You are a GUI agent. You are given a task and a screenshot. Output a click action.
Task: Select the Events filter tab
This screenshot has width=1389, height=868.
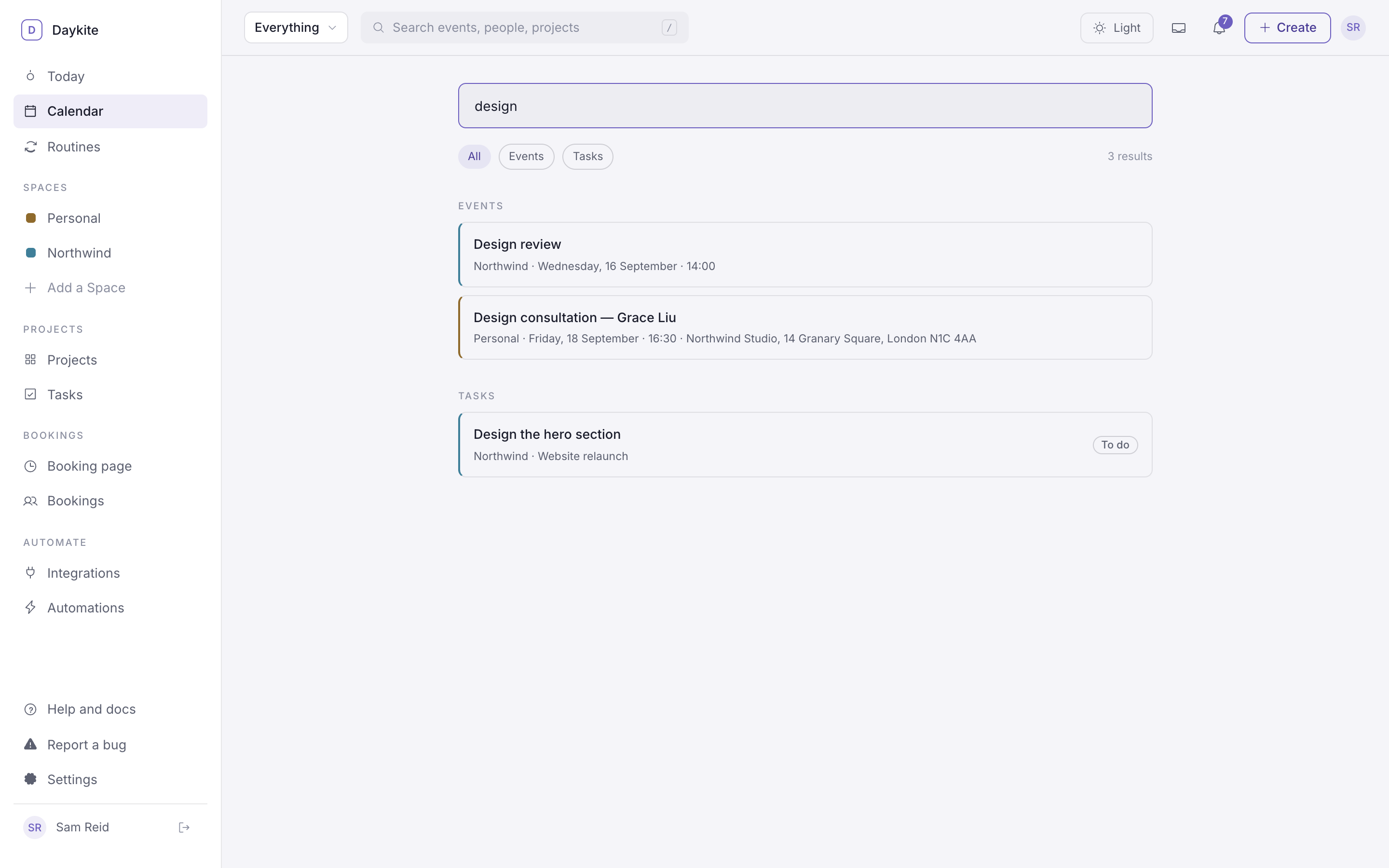526,156
